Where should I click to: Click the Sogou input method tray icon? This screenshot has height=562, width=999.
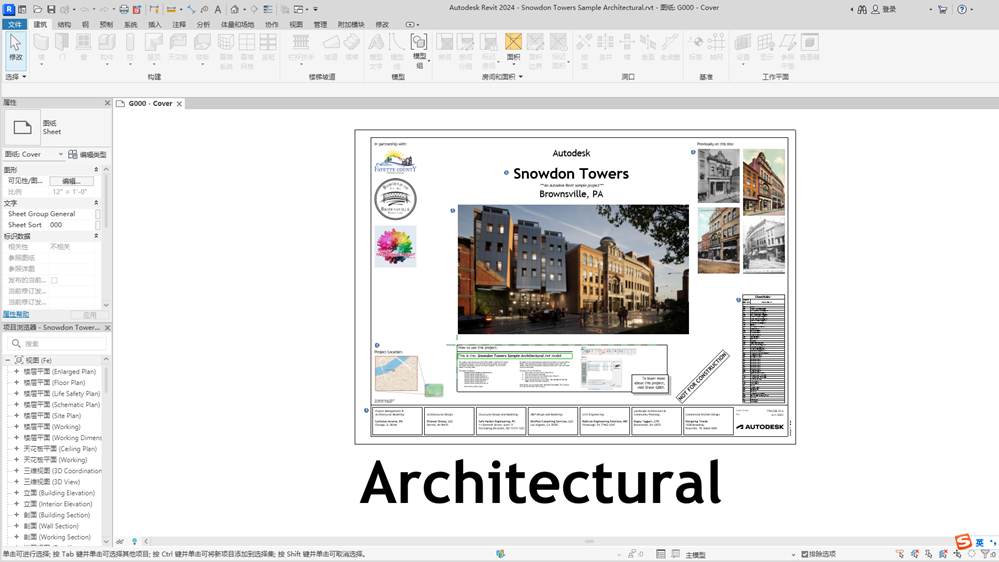pyautogui.click(x=963, y=541)
